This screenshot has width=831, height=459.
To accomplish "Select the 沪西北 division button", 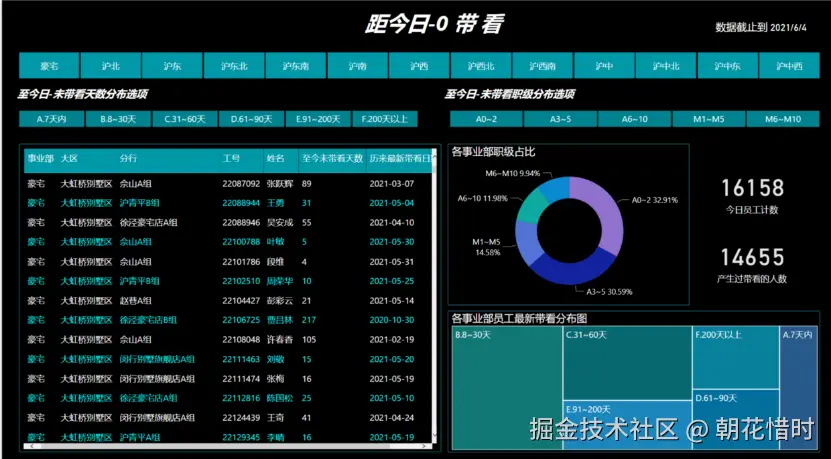I will [481, 66].
